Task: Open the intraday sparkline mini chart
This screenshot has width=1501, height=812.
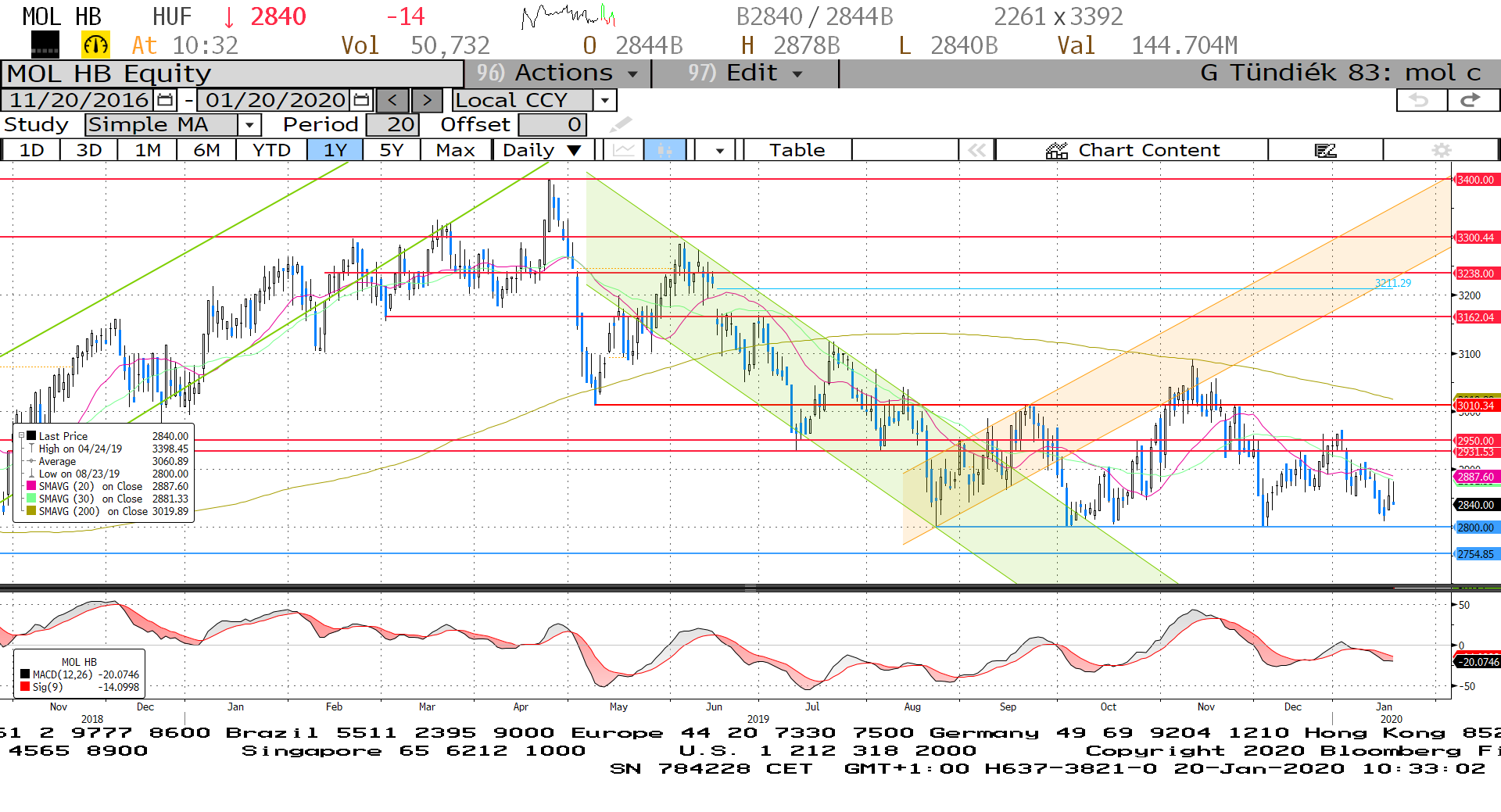Action: [x=568, y=16]
